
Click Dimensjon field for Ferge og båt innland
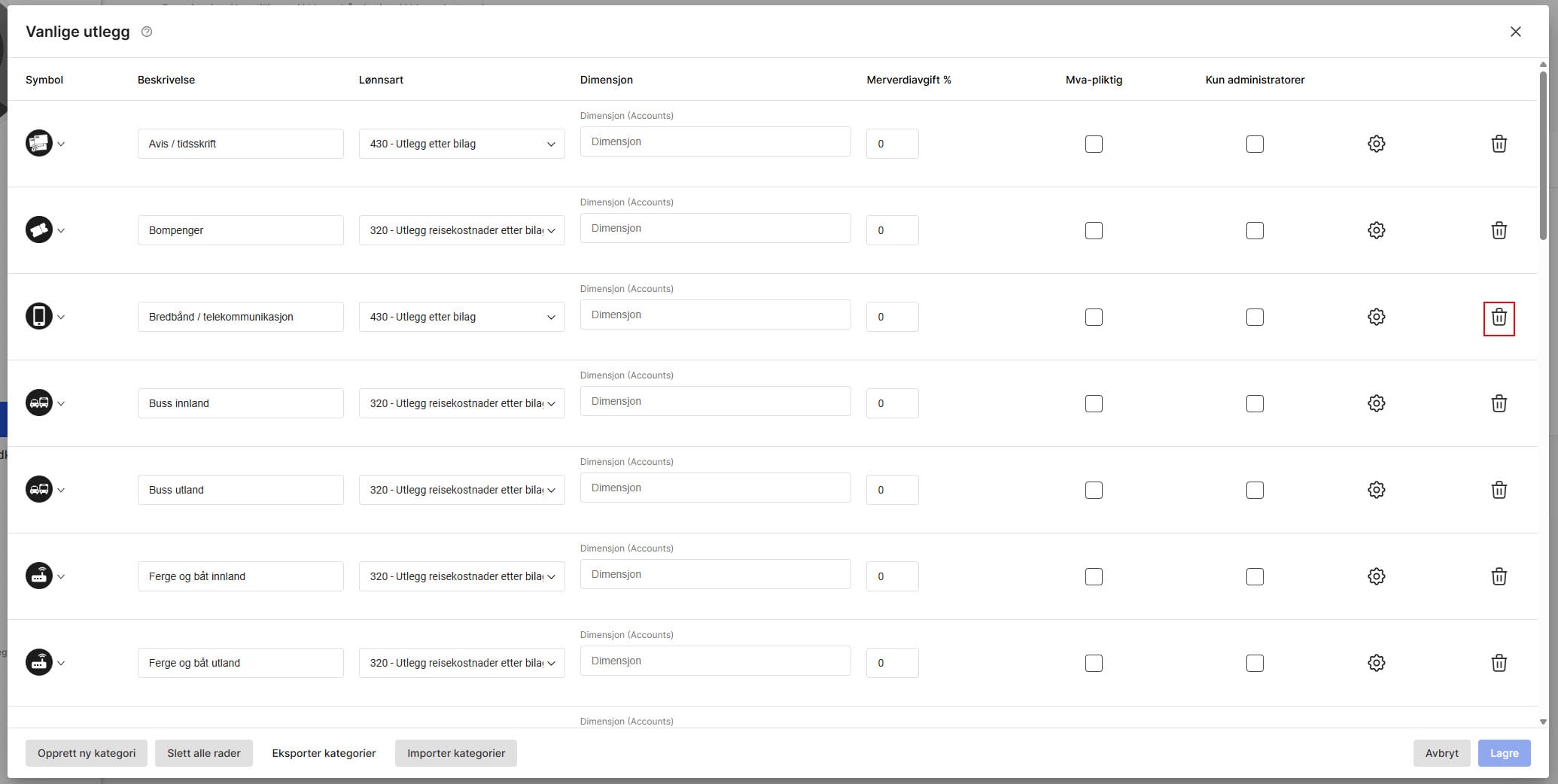coord(715,575)
